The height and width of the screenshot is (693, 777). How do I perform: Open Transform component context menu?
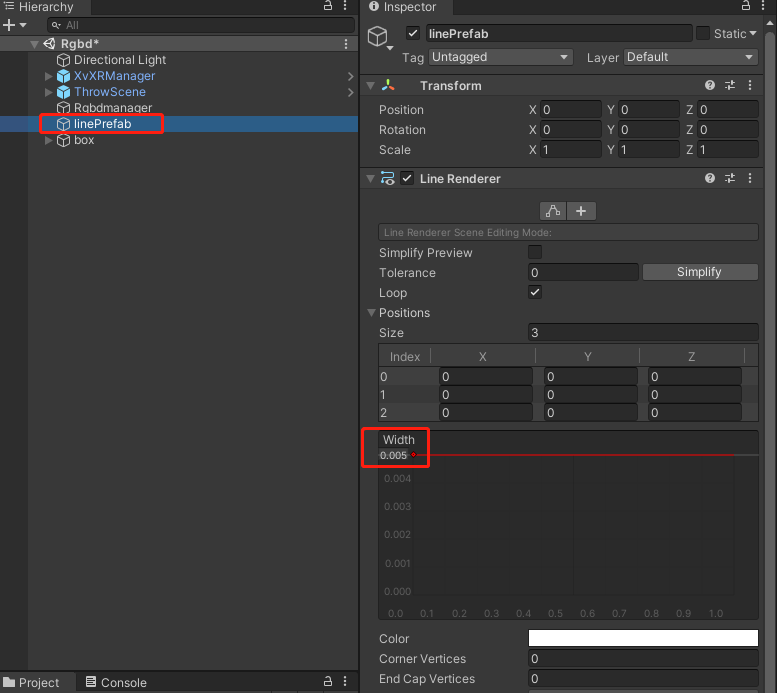click(x=750, y=85)
